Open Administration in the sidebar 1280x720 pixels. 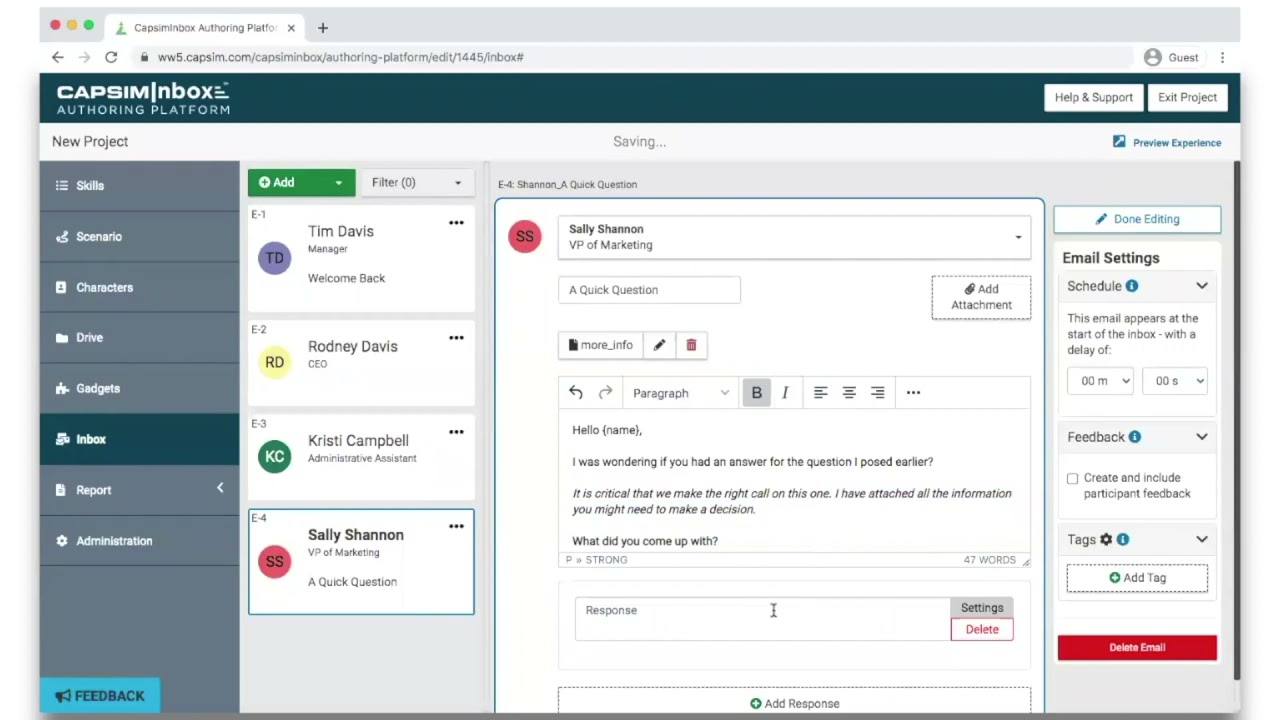[x=139, y=541]
